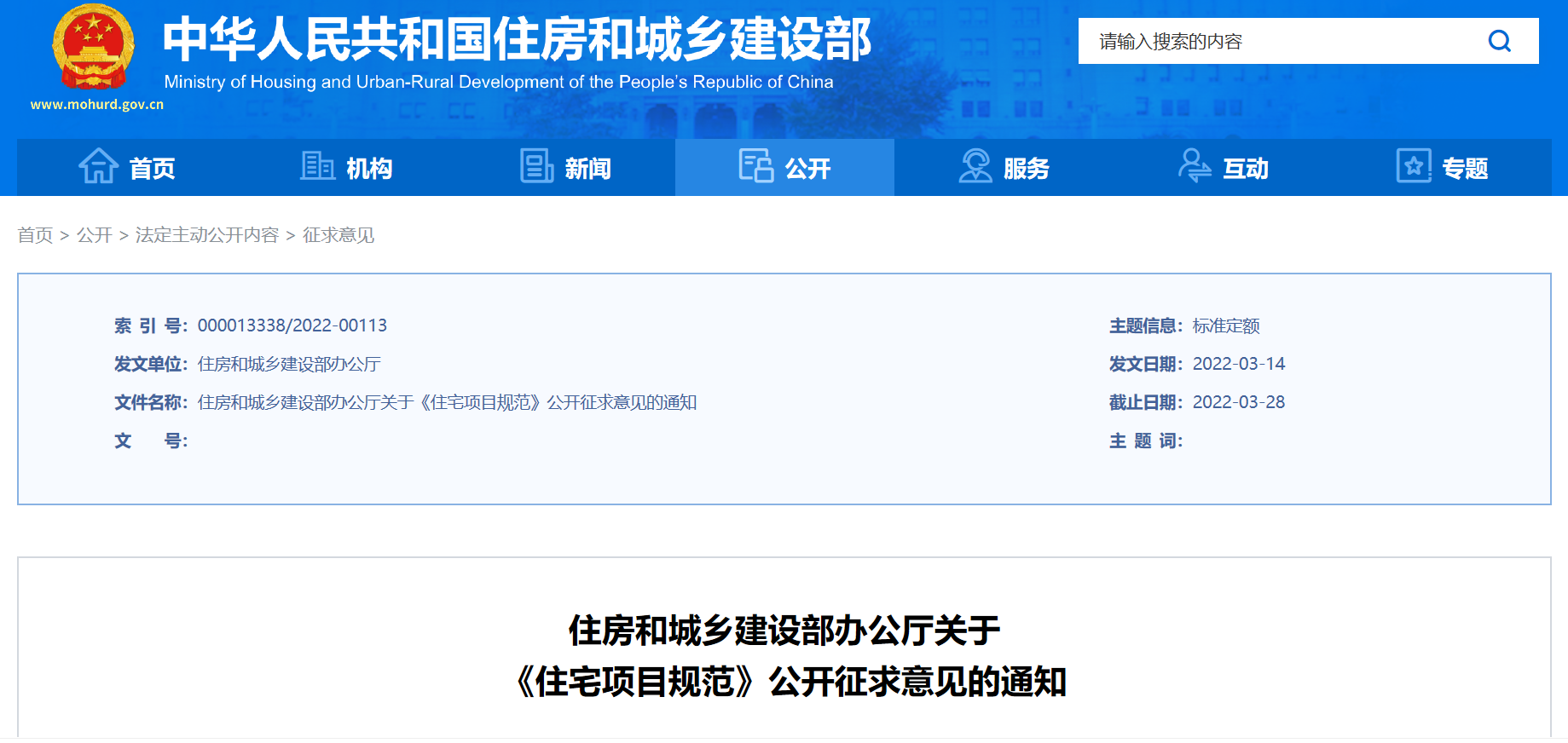Click the 征求意见 breadcrumb link
1568x743 pixels.
pos(338,235)
